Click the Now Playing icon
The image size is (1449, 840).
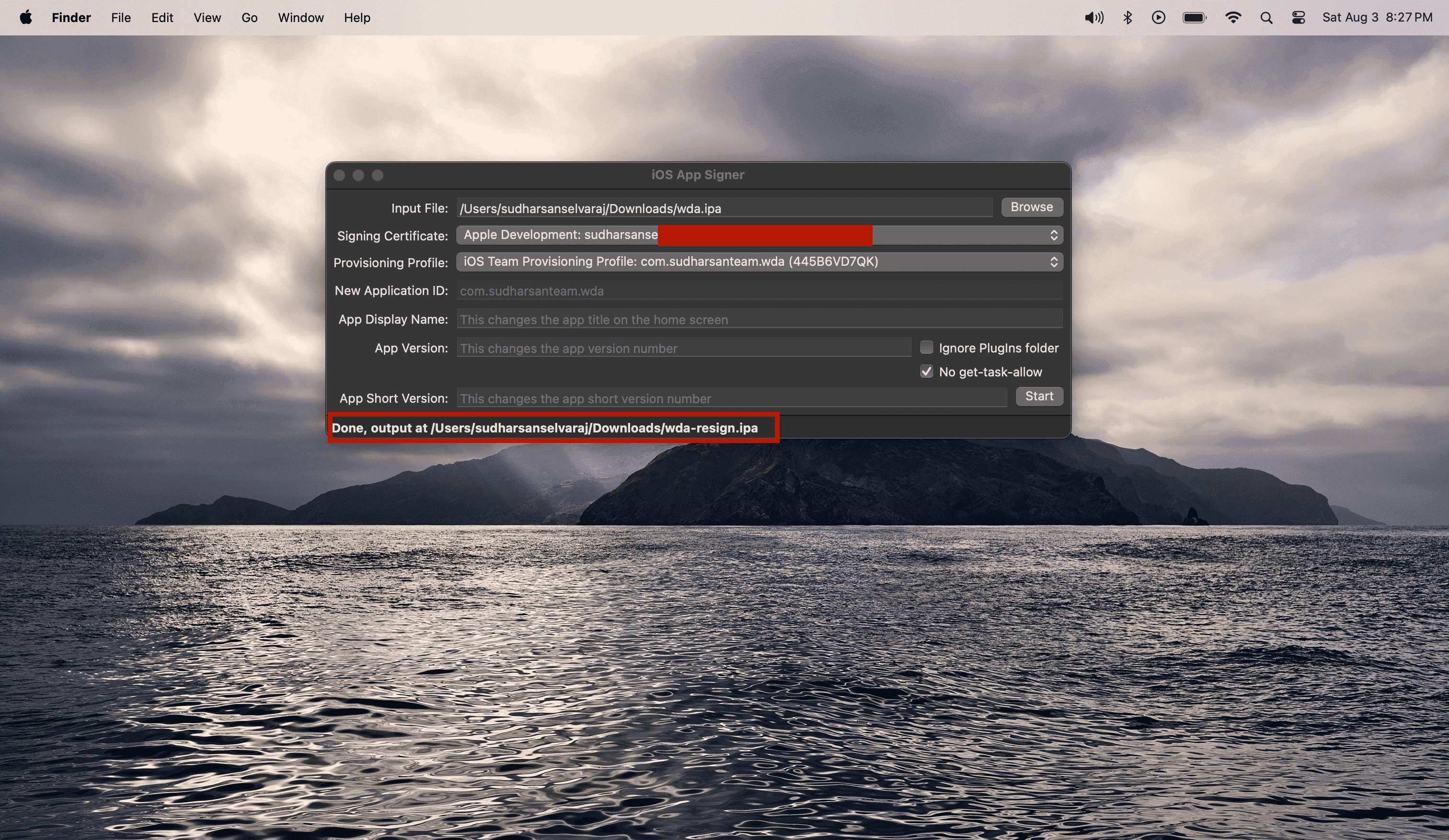(x=1158, y=17)
